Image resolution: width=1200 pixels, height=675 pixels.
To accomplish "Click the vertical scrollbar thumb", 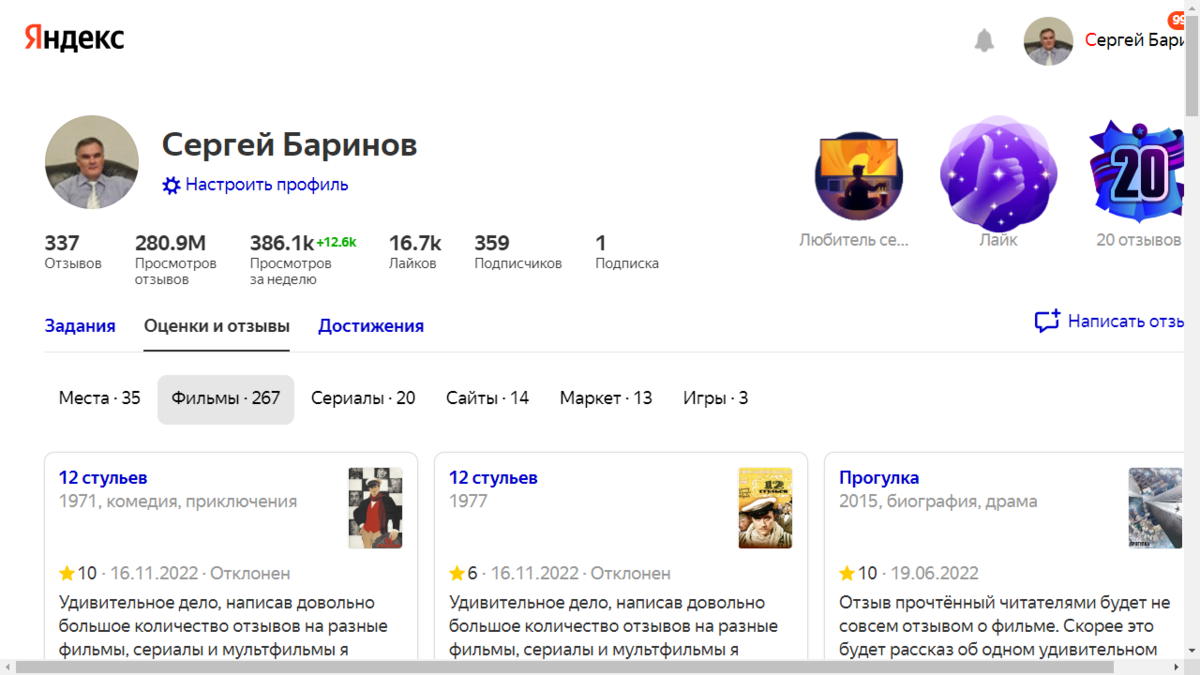I will [x=1192, y=65].
